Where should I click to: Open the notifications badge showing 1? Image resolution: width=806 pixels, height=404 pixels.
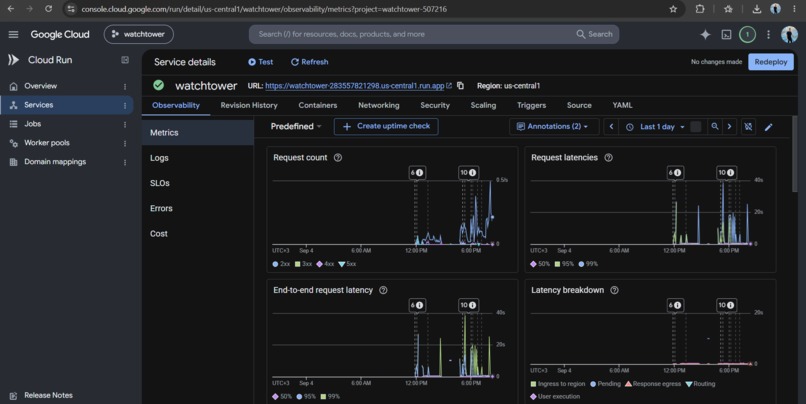pyautogui.click(x=747, y=34)
